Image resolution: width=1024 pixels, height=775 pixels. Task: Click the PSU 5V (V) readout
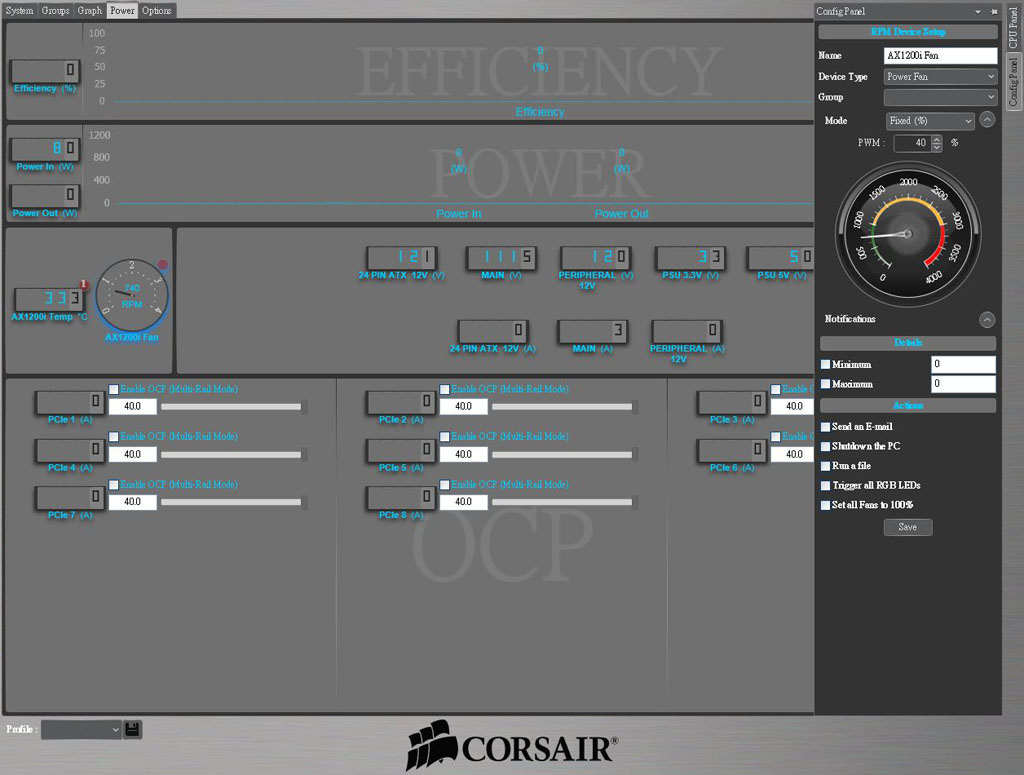(x=782, y=257)
